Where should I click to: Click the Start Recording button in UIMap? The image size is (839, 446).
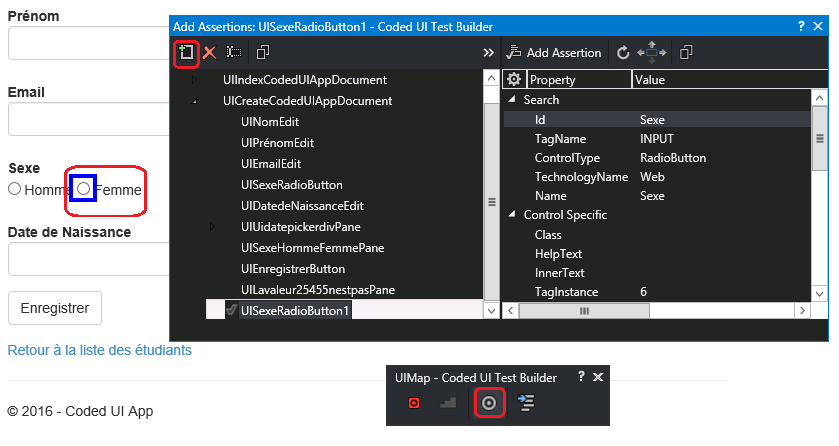[x=414, y=402]
